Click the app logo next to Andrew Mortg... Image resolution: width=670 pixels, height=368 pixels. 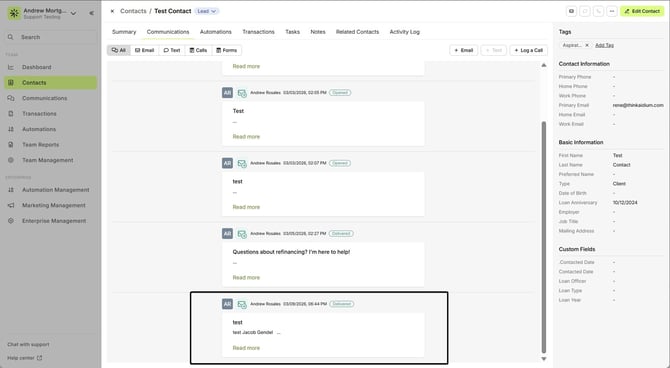[x=14, y=13]
